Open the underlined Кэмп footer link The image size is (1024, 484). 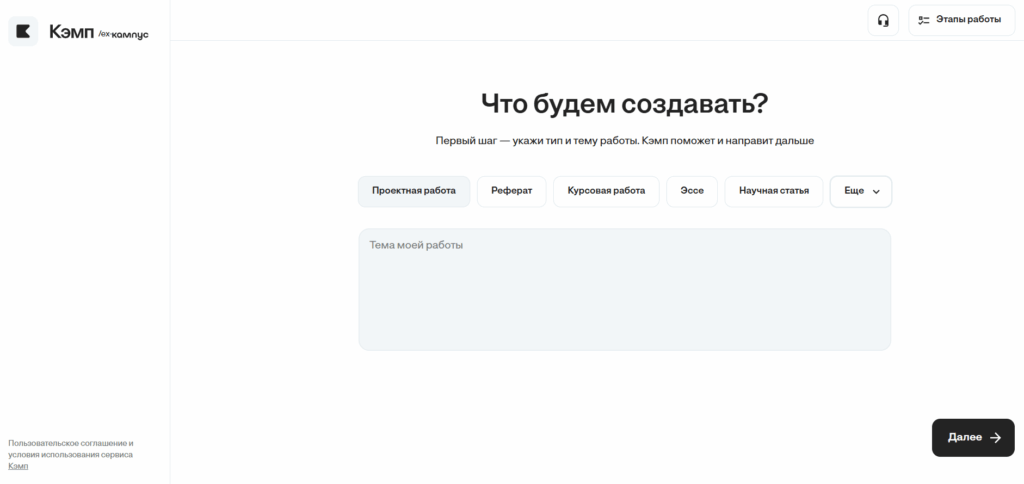click(x=18, y=466)
